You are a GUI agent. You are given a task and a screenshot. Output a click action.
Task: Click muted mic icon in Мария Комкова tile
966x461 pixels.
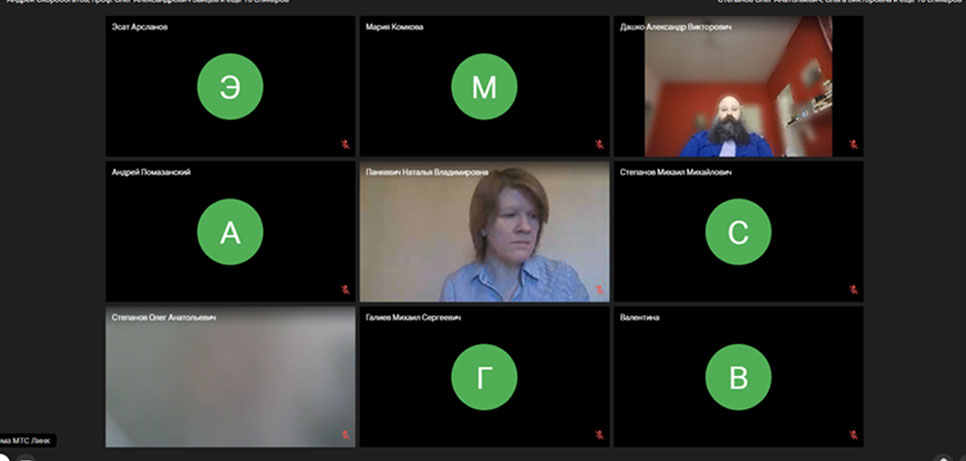599,144
